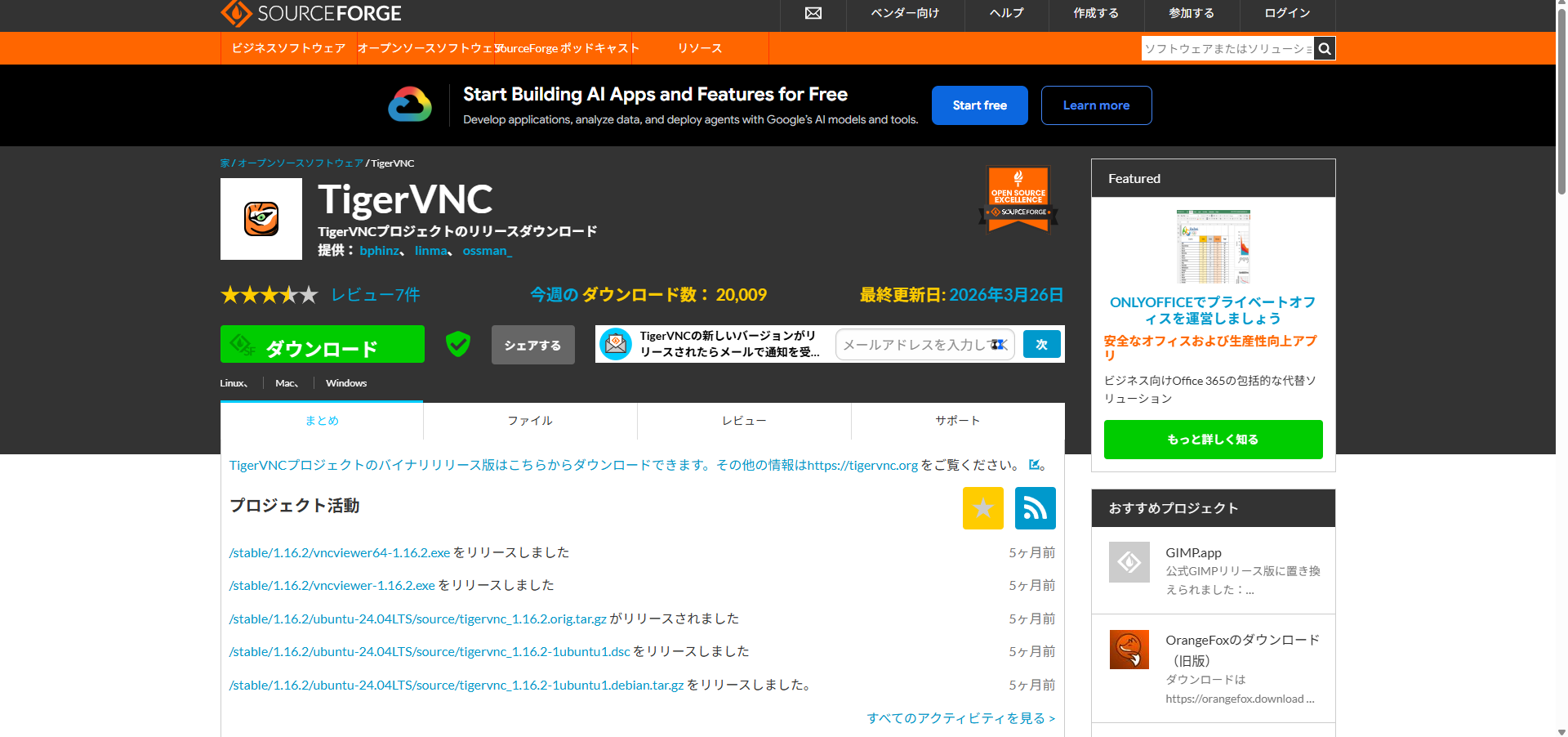The width and height of the screenshot is (1568, 737).
Task: Switch to the ファイル tab
Action: 530,421
